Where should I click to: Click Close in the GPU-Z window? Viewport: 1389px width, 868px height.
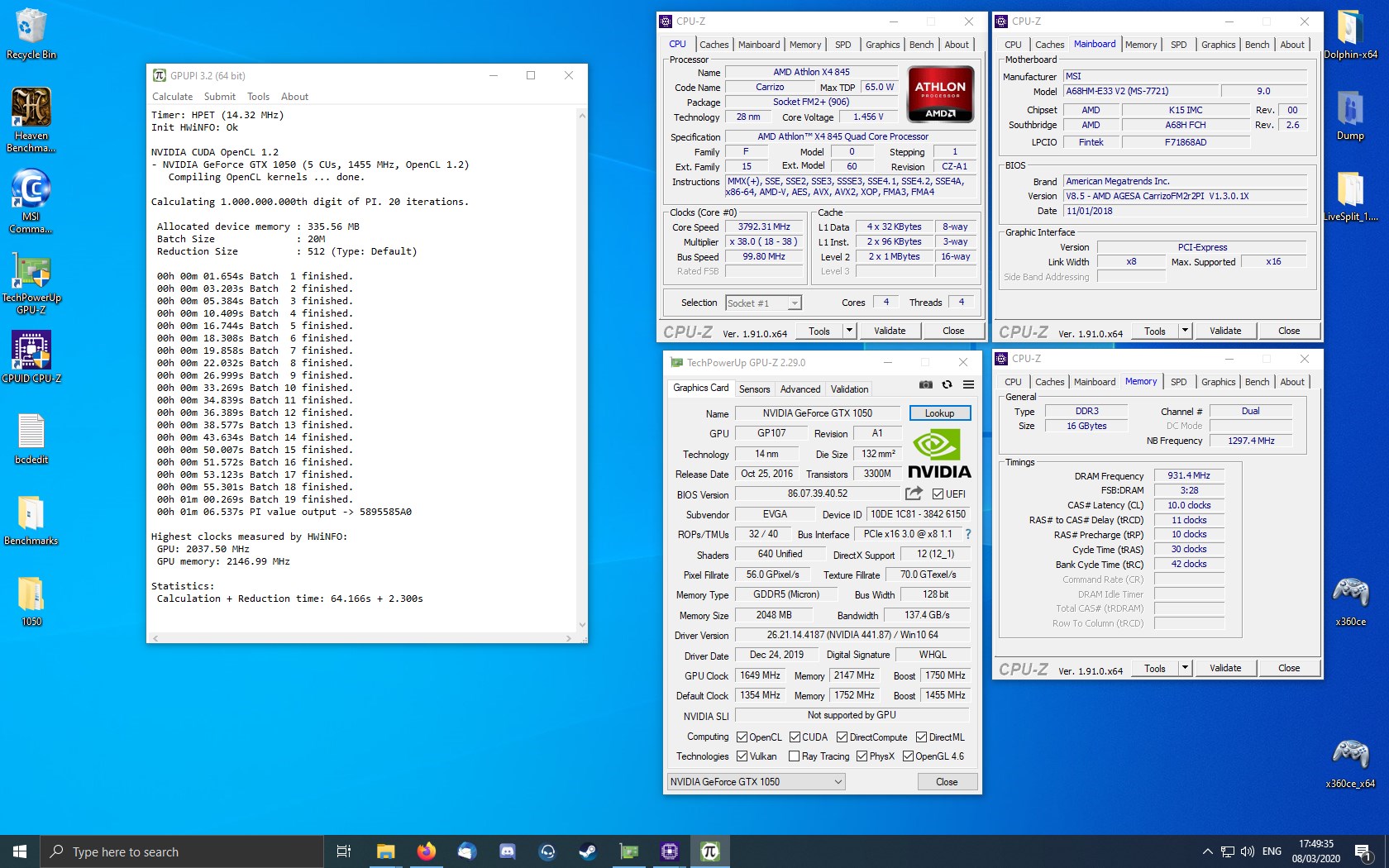click(947, 782)
